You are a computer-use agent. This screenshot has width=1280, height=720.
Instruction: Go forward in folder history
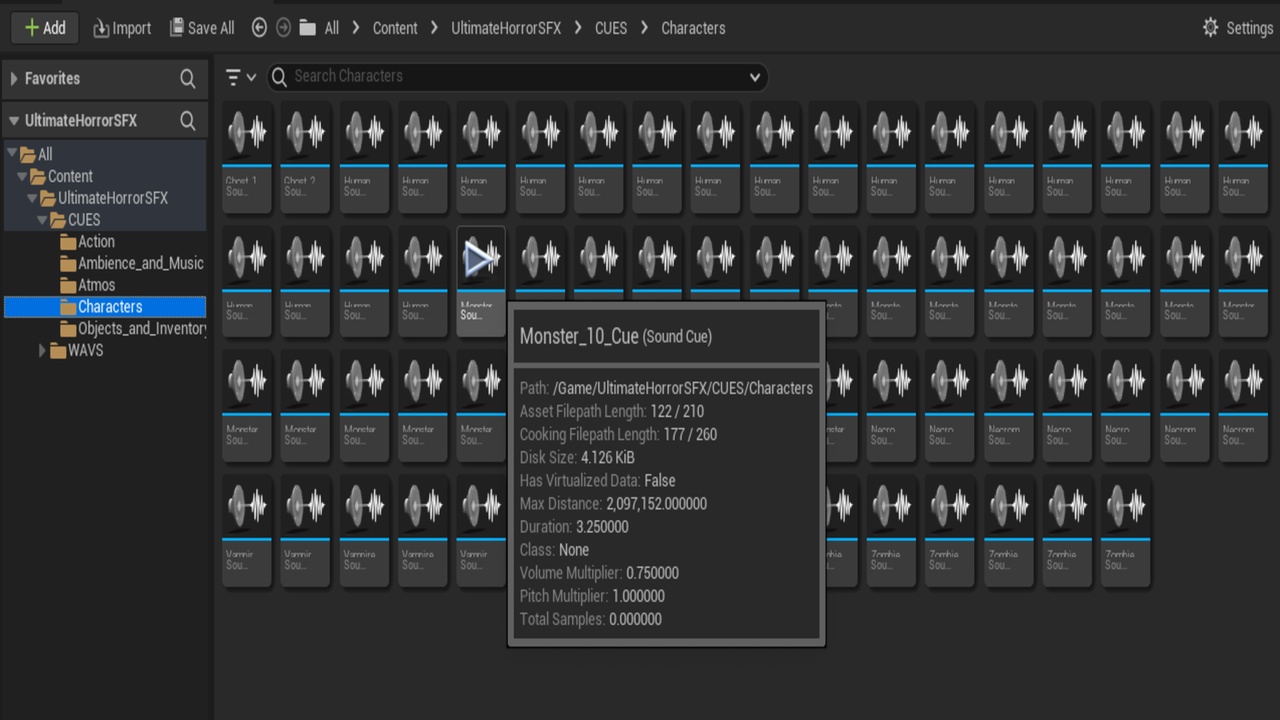pyautogui.click(x=283, y=28)
